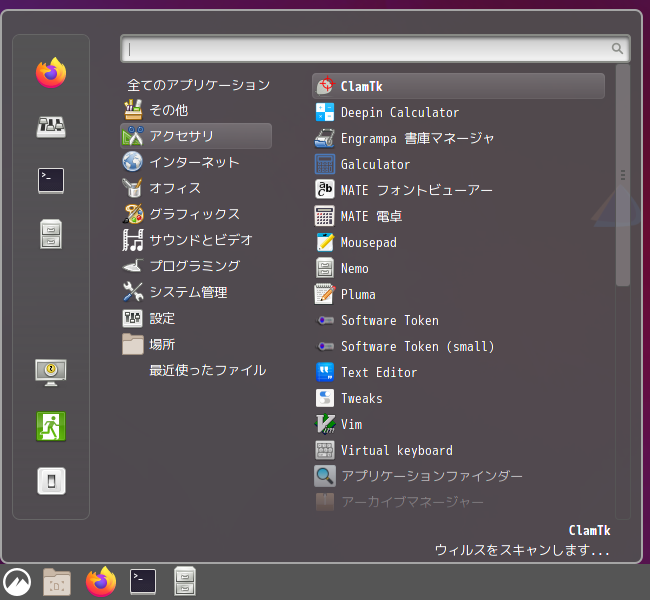The height and width of the screenshot is (600, 650).
Task: Open 場所 places category
Action: pos(196,344)
